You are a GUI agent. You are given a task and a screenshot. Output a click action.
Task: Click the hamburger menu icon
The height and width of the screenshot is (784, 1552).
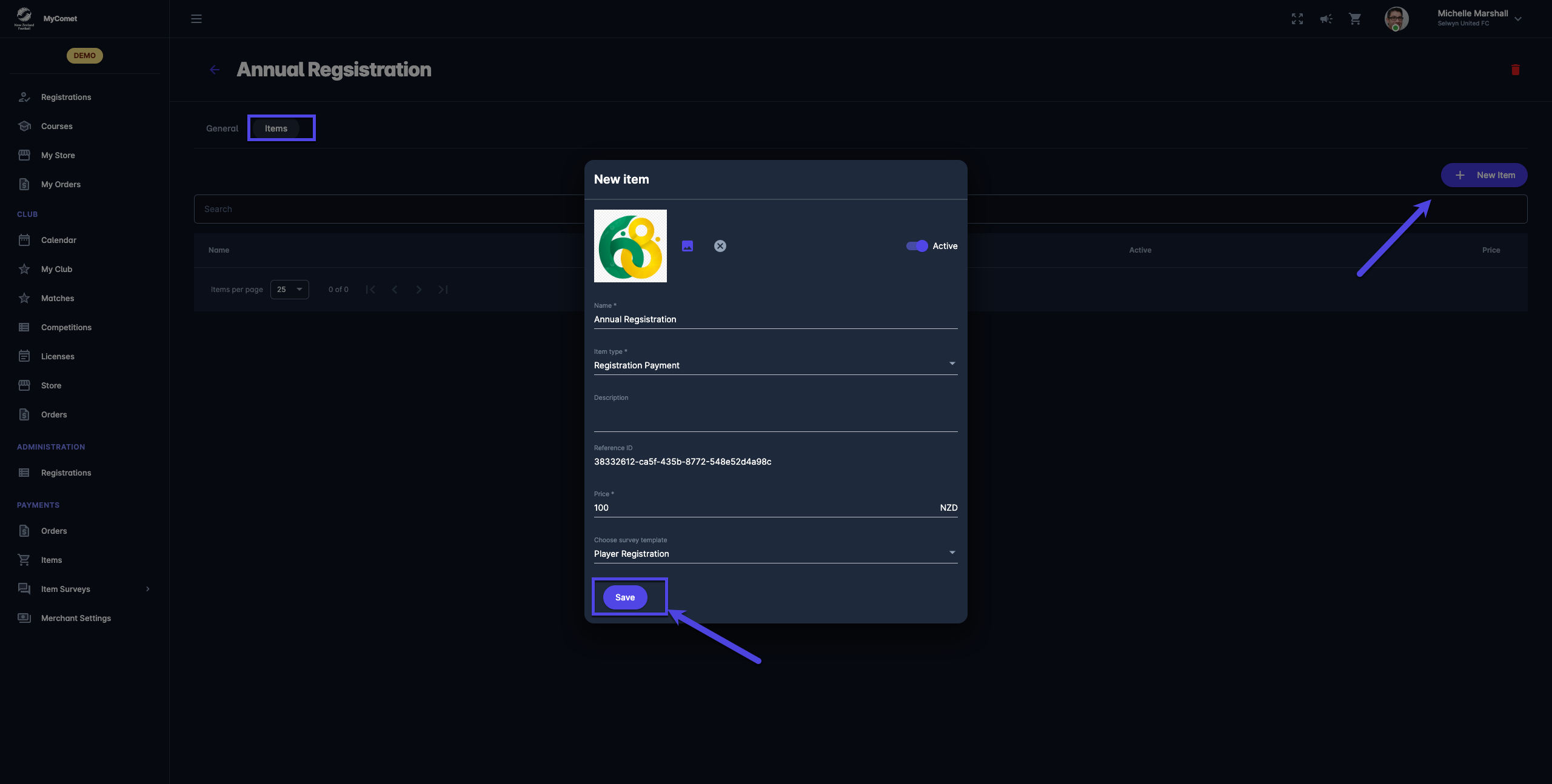tap(196, 19)
